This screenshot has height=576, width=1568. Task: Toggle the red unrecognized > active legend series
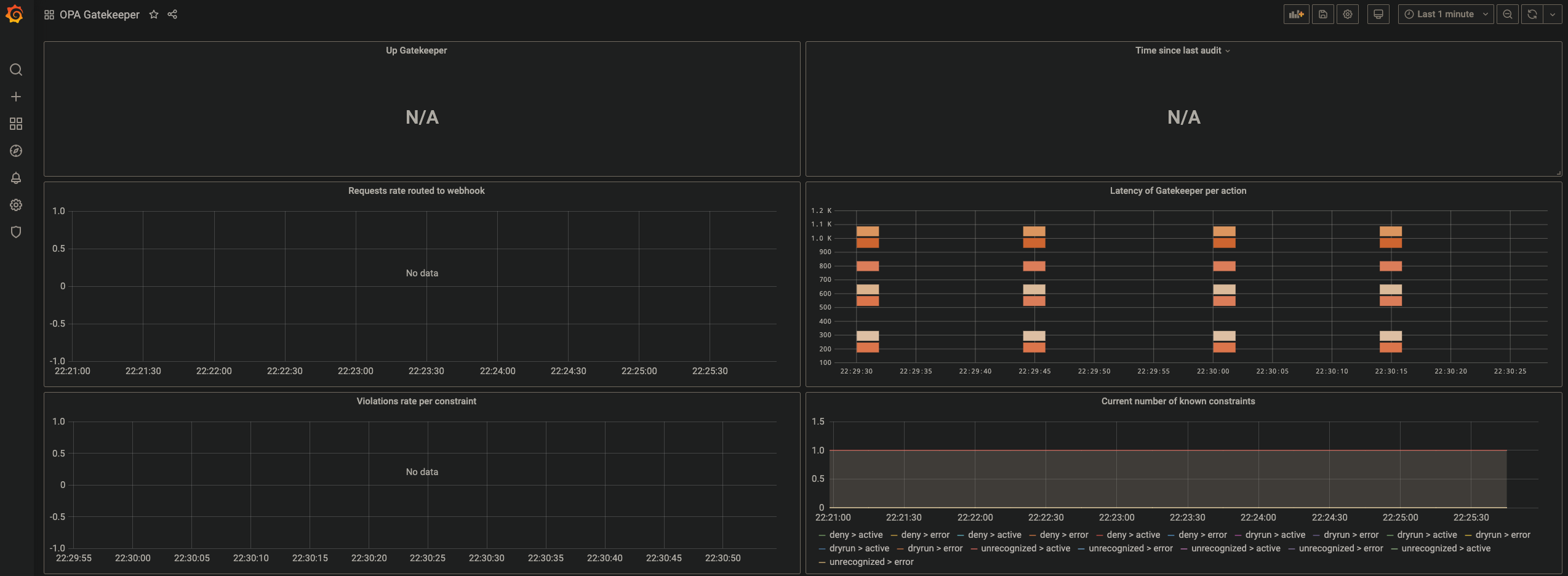[1026, 548]
